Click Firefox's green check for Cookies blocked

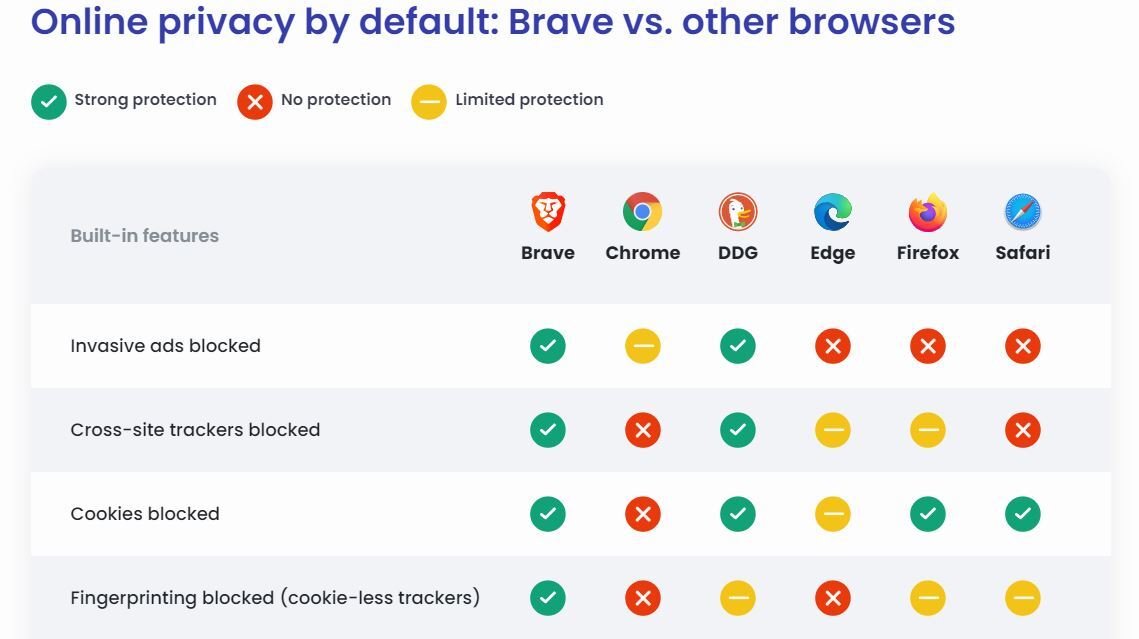(927, 514)
